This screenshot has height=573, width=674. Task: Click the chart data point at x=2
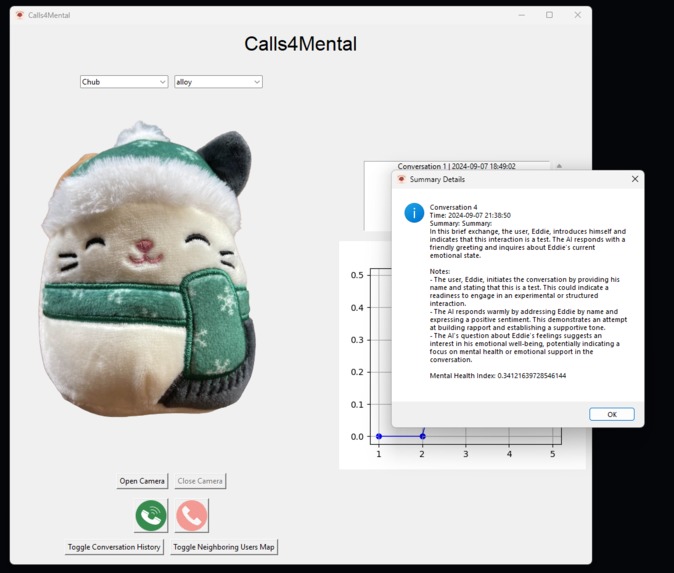tap(423, 436)
